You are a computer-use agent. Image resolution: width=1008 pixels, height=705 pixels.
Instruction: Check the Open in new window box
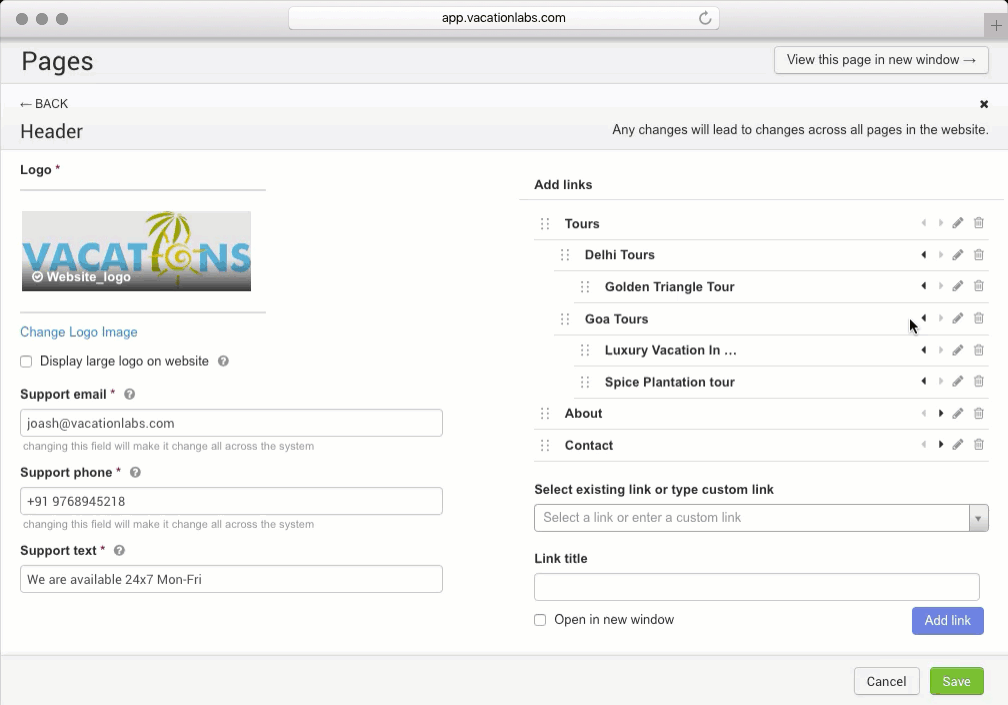coord(540,620)
